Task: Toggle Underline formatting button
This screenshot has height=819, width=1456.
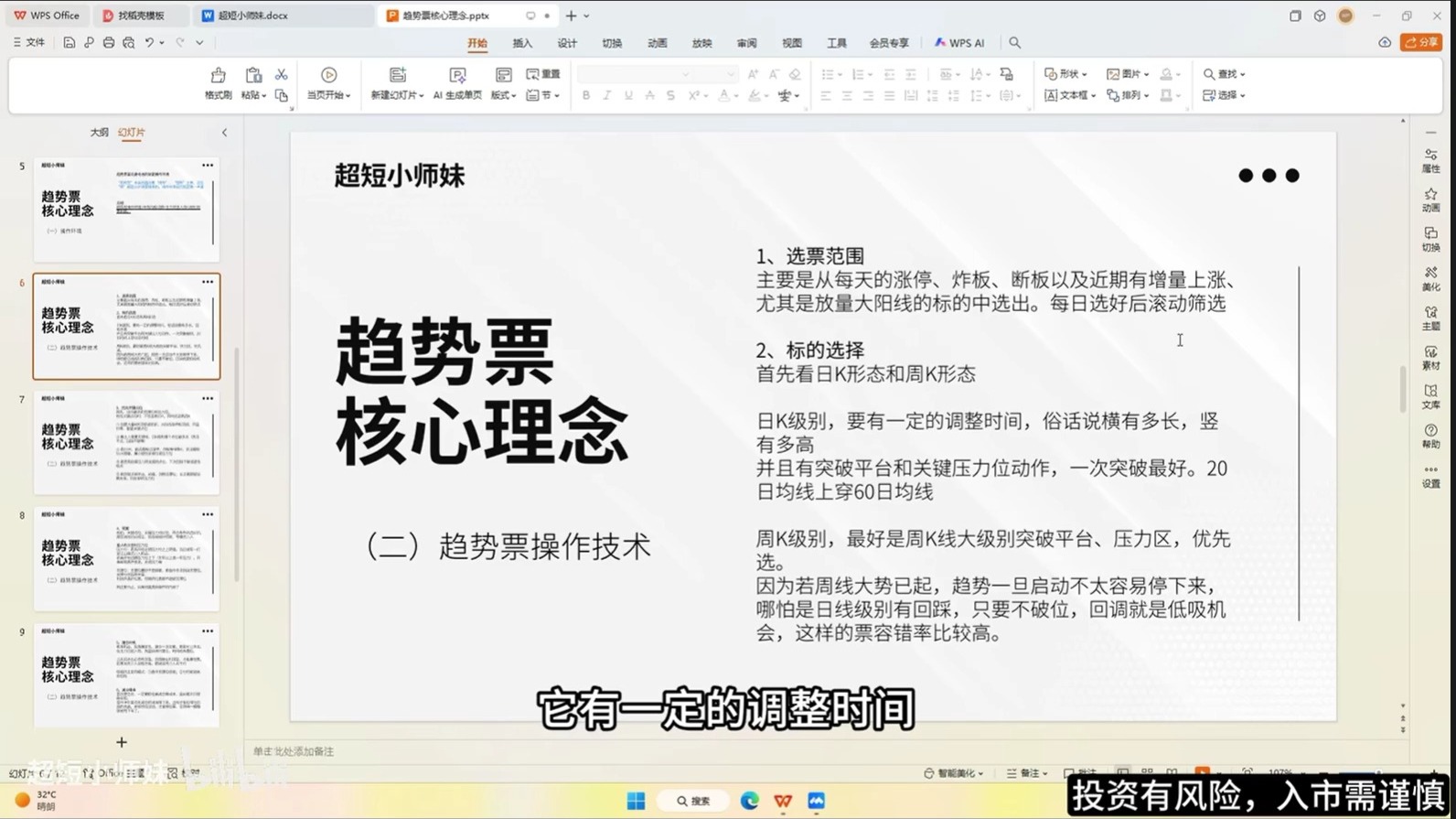Action: (x=628, y=95)
